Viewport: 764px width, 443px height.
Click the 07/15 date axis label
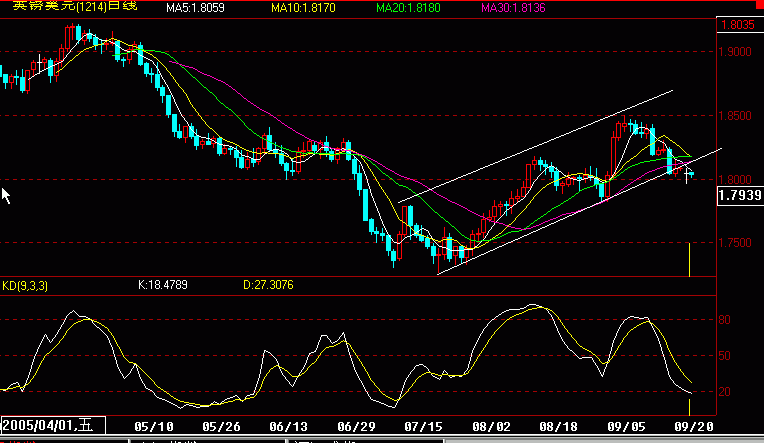tap(423, 427)
